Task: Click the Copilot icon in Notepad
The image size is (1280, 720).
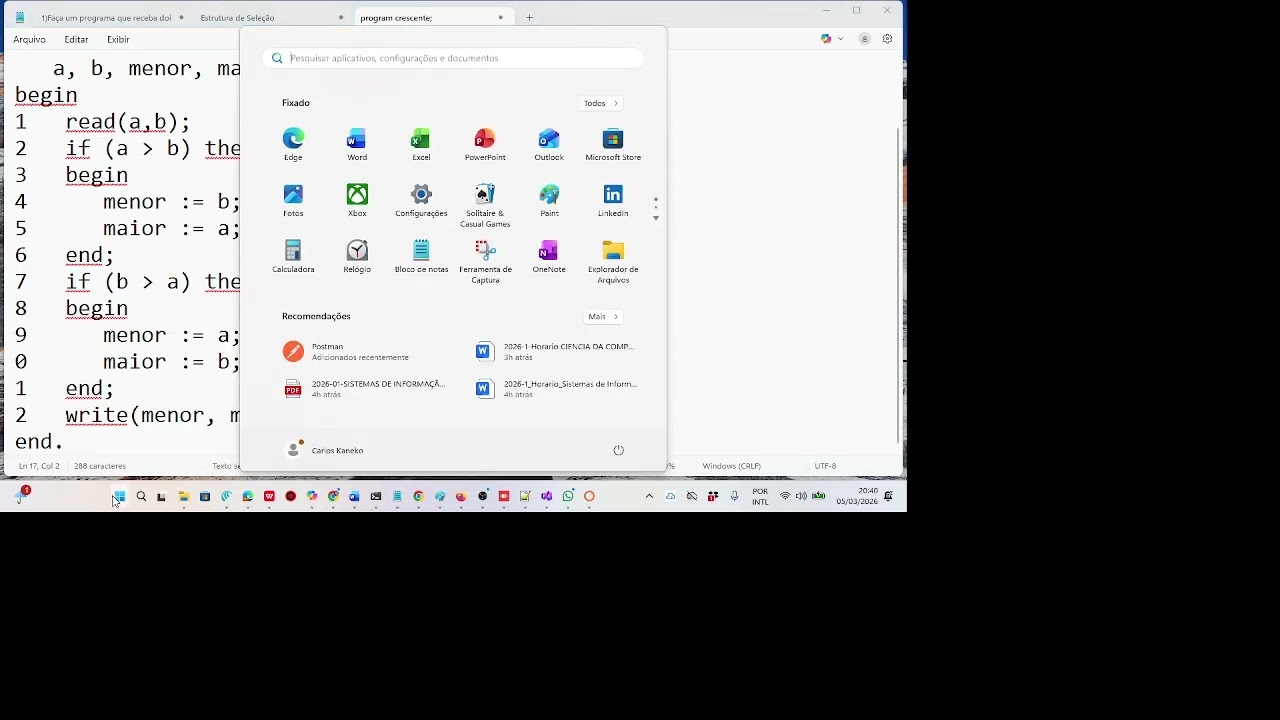Action: point(826,39)
